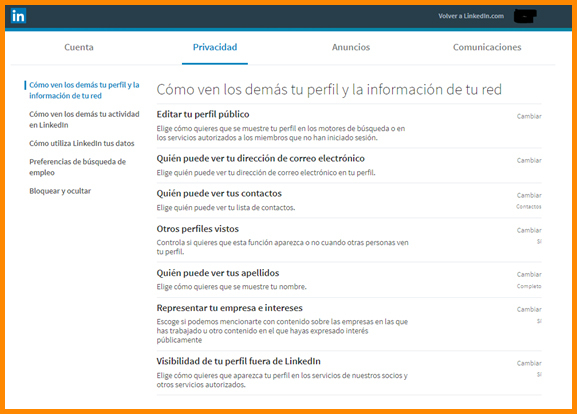Image resolution: width=577 pixels, height=414 pixels.
Task: Click page title 'Cómo ven los demás tu perfil y la información de tu red'
Action: click(x=329, y=90)
